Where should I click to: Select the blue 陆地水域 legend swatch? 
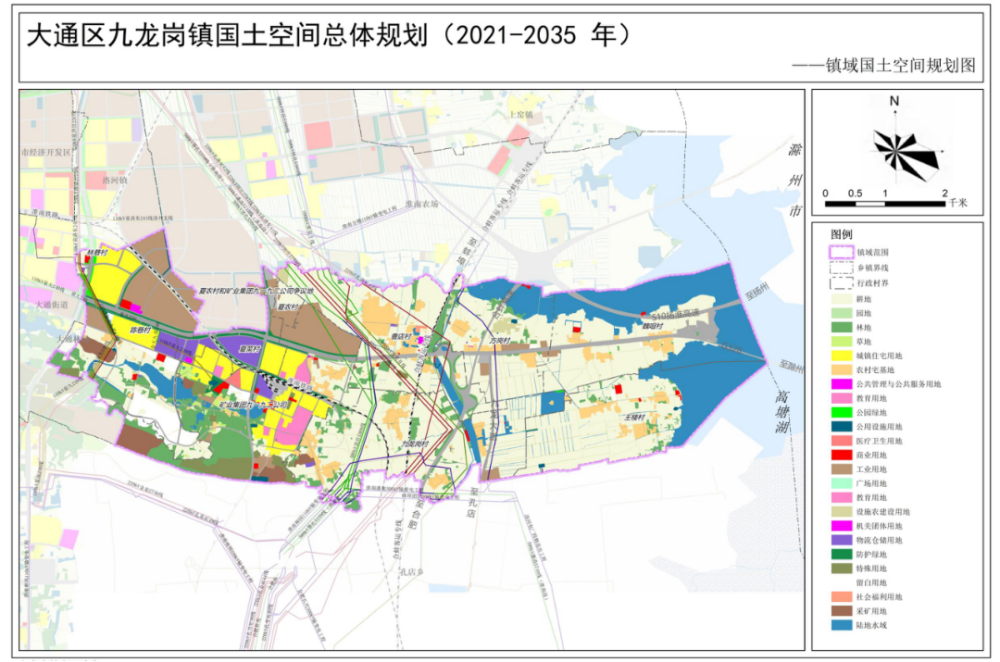coord(838,625)
